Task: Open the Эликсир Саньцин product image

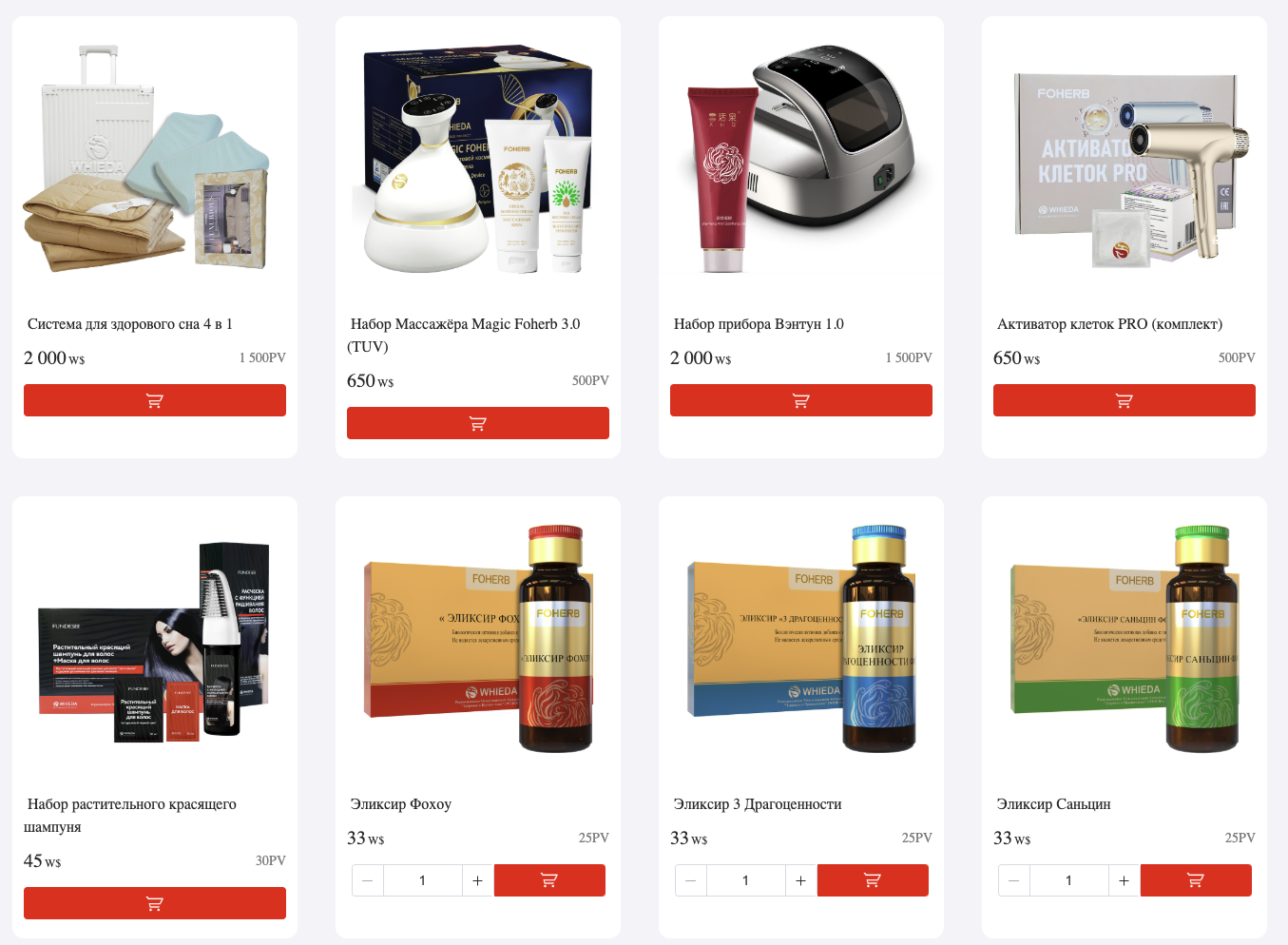Action: point(1125,639)
